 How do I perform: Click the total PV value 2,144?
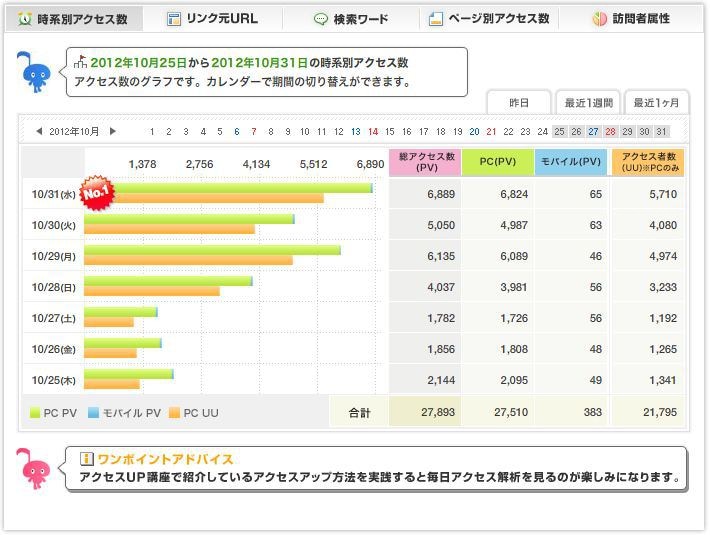pos(441,380)
